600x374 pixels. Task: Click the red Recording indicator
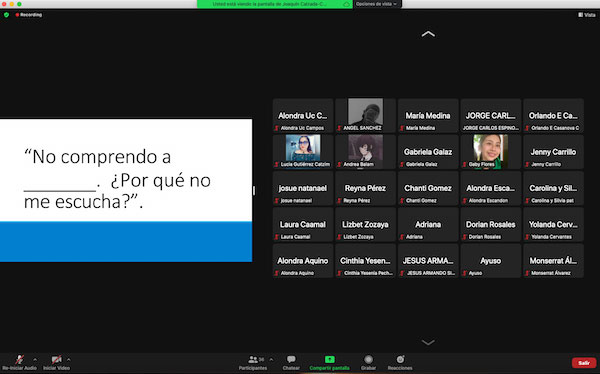tap(29, 15)
